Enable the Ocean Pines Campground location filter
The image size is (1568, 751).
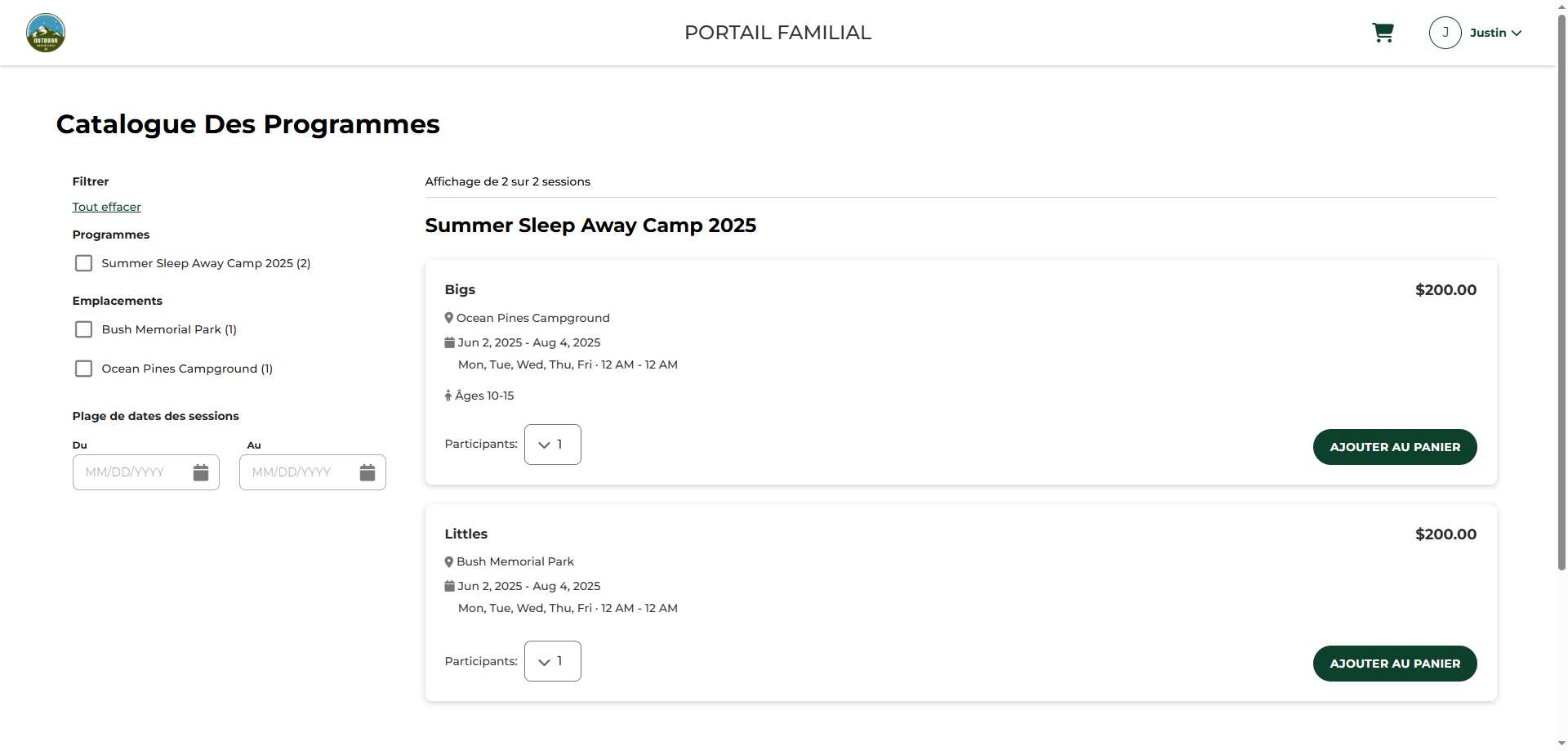pyautogui.click(x=83, y=369)
